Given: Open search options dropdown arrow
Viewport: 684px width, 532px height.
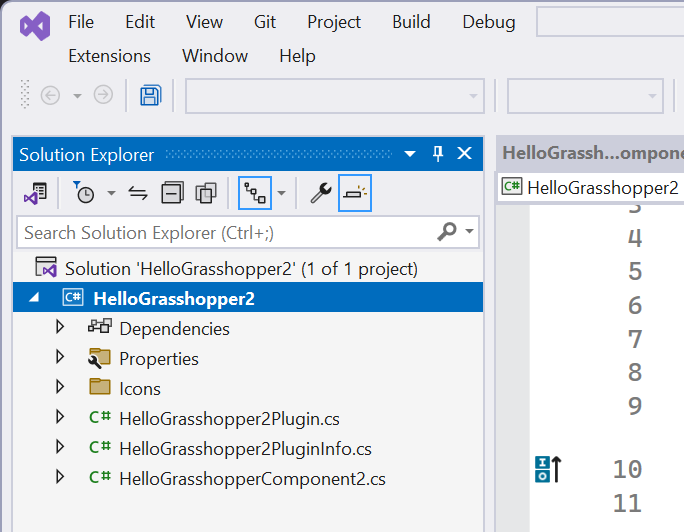Looking at the screenshot, I should (x=469, y=232).
